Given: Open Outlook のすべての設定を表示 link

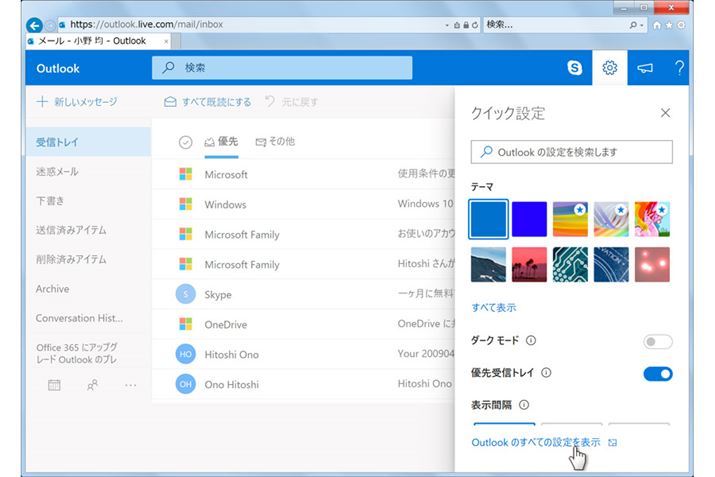Looking at the screenshot, I should point(536,441).
